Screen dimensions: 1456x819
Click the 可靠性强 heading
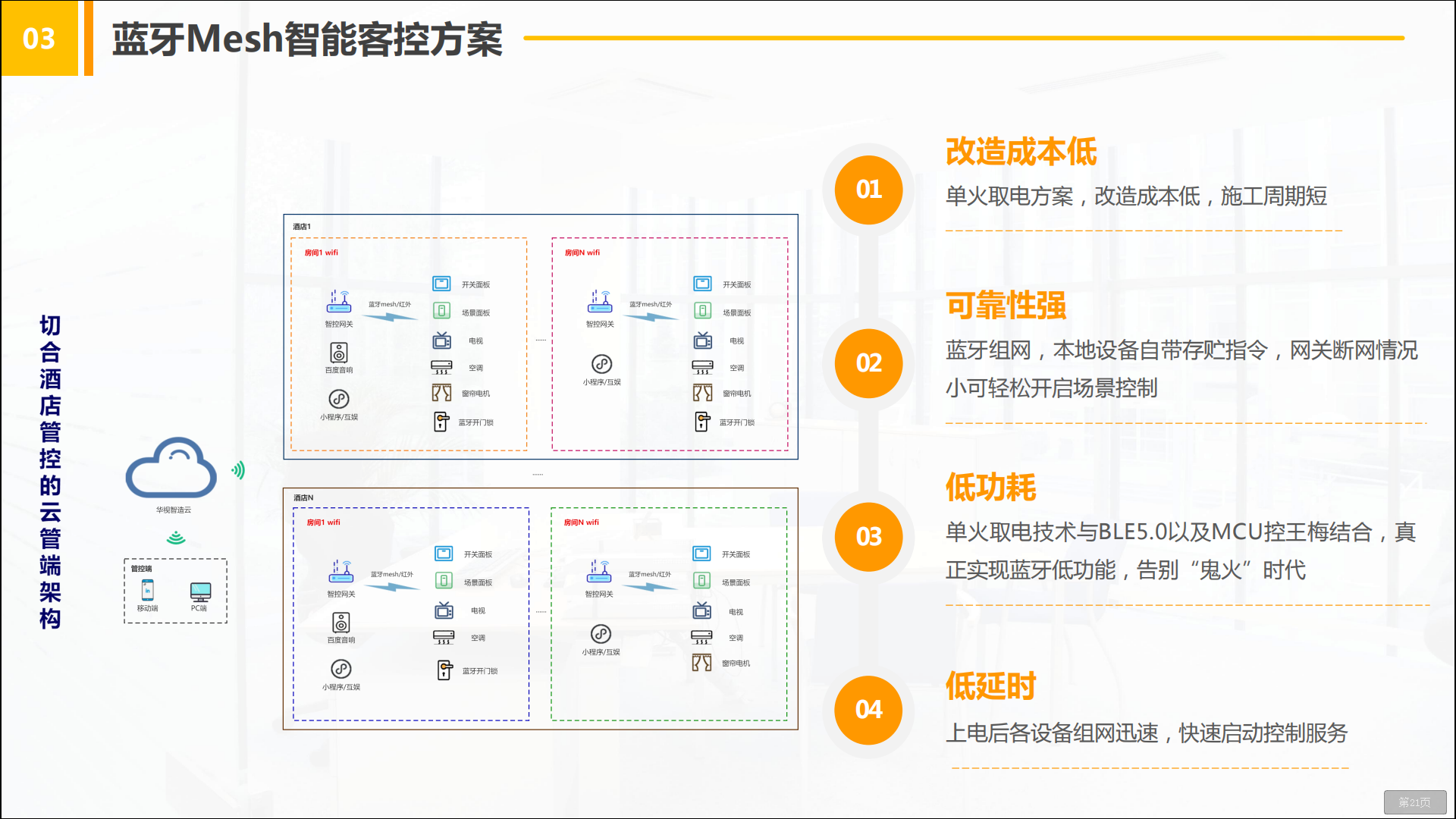coord(1006,306)
